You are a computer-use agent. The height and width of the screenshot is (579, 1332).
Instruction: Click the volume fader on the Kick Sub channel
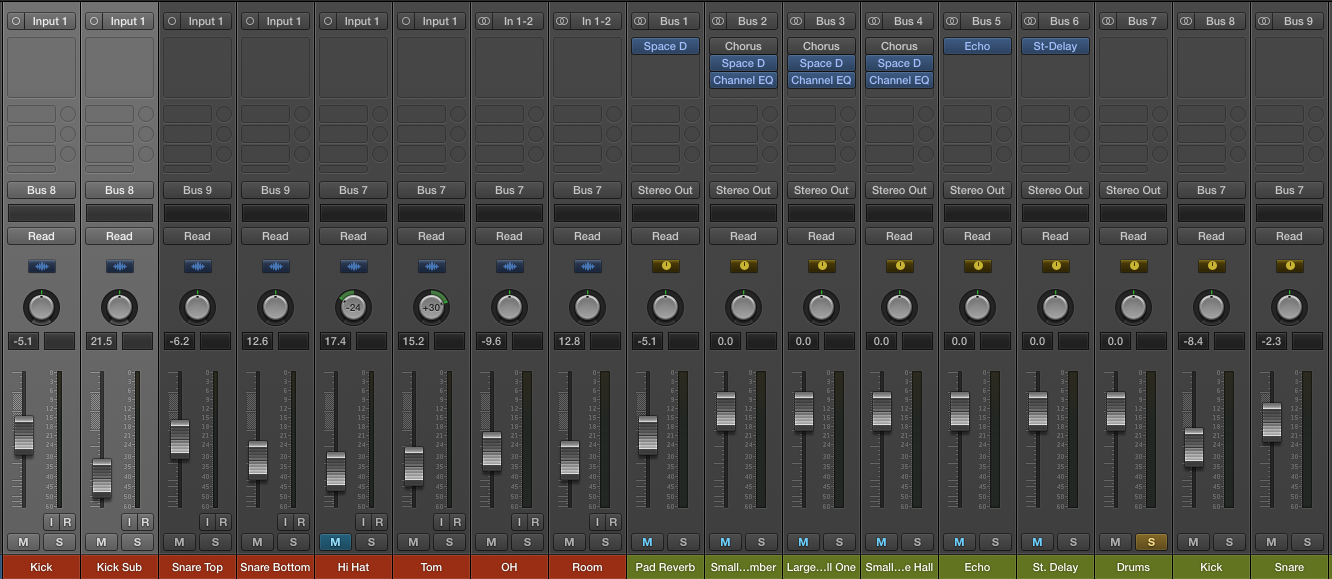click(102, 476)
